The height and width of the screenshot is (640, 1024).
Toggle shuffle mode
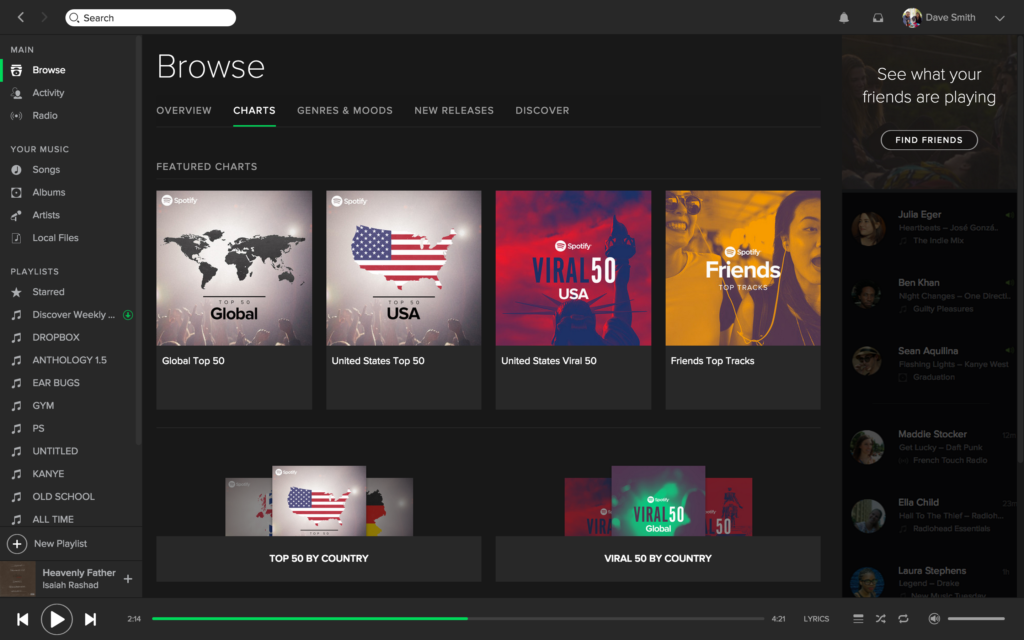[880, 618]
